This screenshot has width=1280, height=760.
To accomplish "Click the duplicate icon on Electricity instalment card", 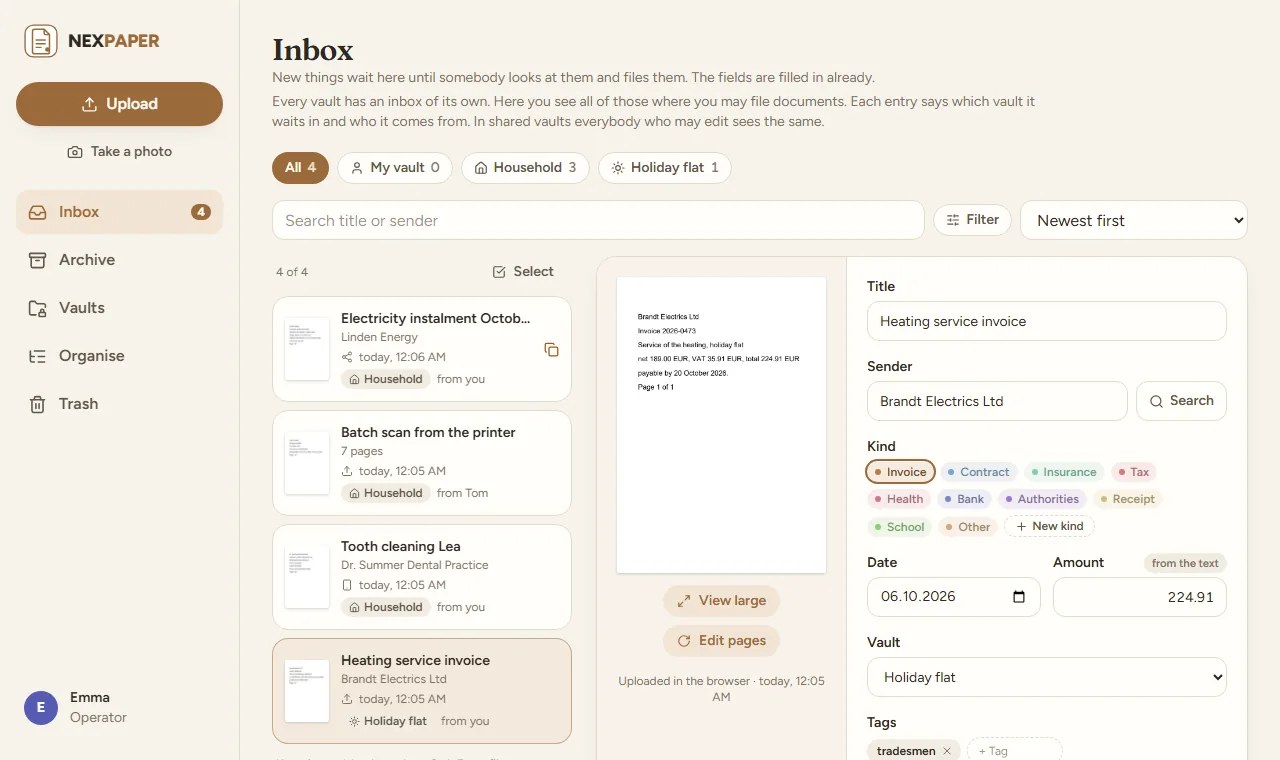I will click(551, 349).
